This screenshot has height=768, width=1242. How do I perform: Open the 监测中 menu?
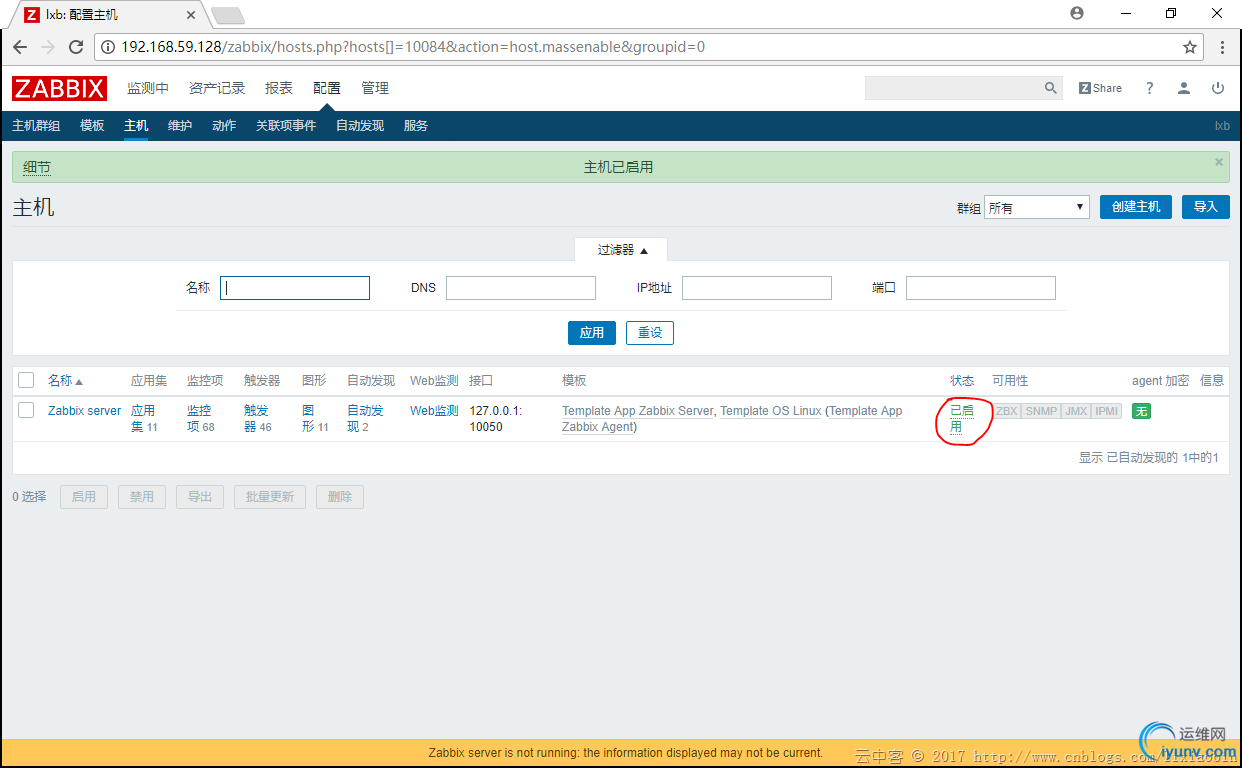click(148, 88)
